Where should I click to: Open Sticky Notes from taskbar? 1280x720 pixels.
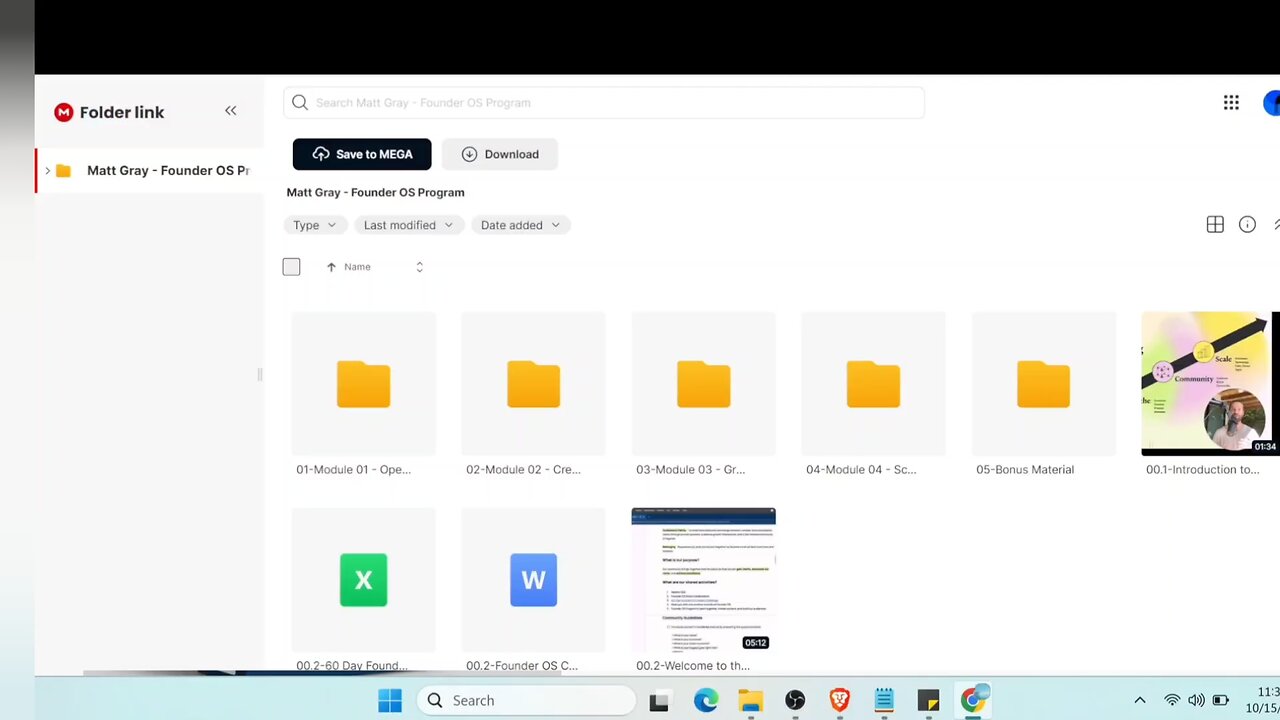point(928,701)
